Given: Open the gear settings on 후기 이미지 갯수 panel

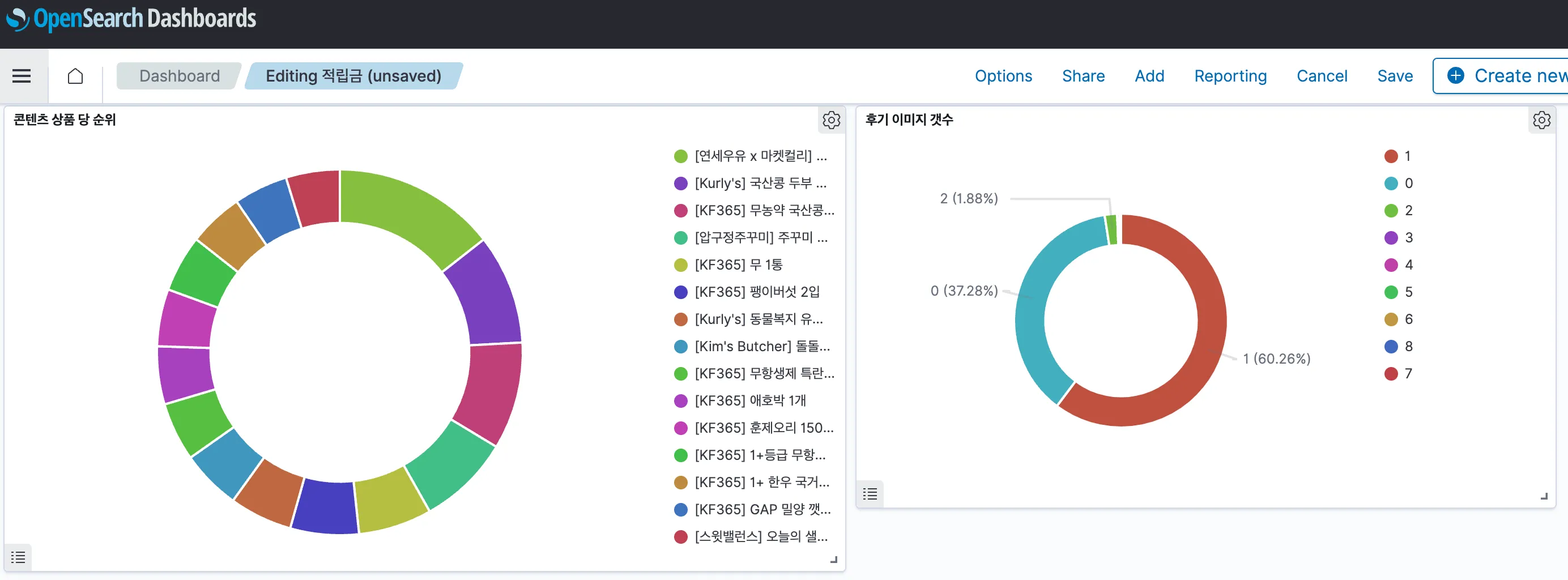Looking at the screenshot, I should (1542, 120).
